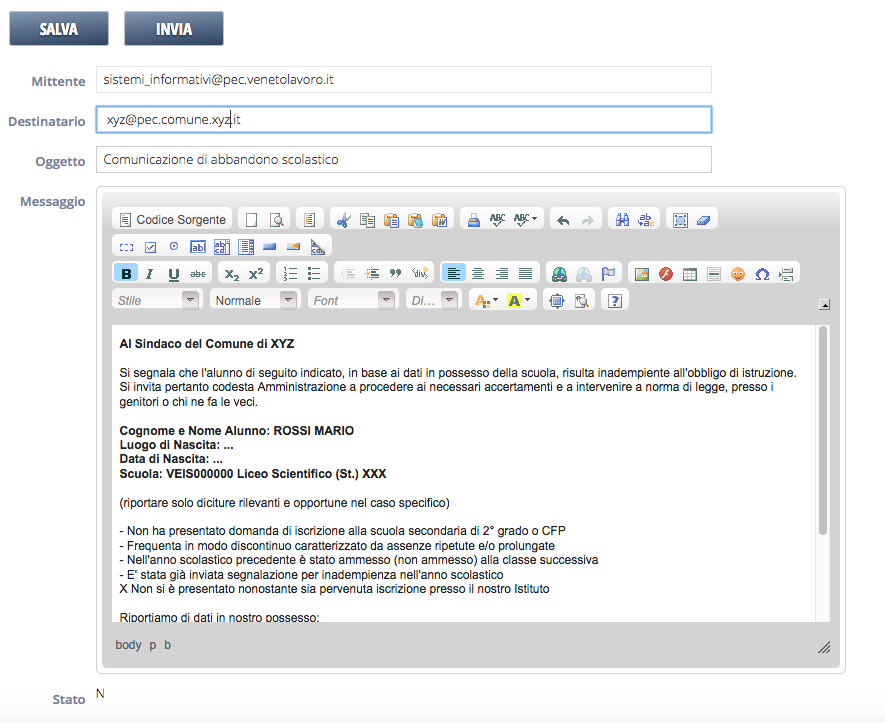The image size is (885, 723).
Task: Toggle underline text formatting
Action: [x=174, y=273]
